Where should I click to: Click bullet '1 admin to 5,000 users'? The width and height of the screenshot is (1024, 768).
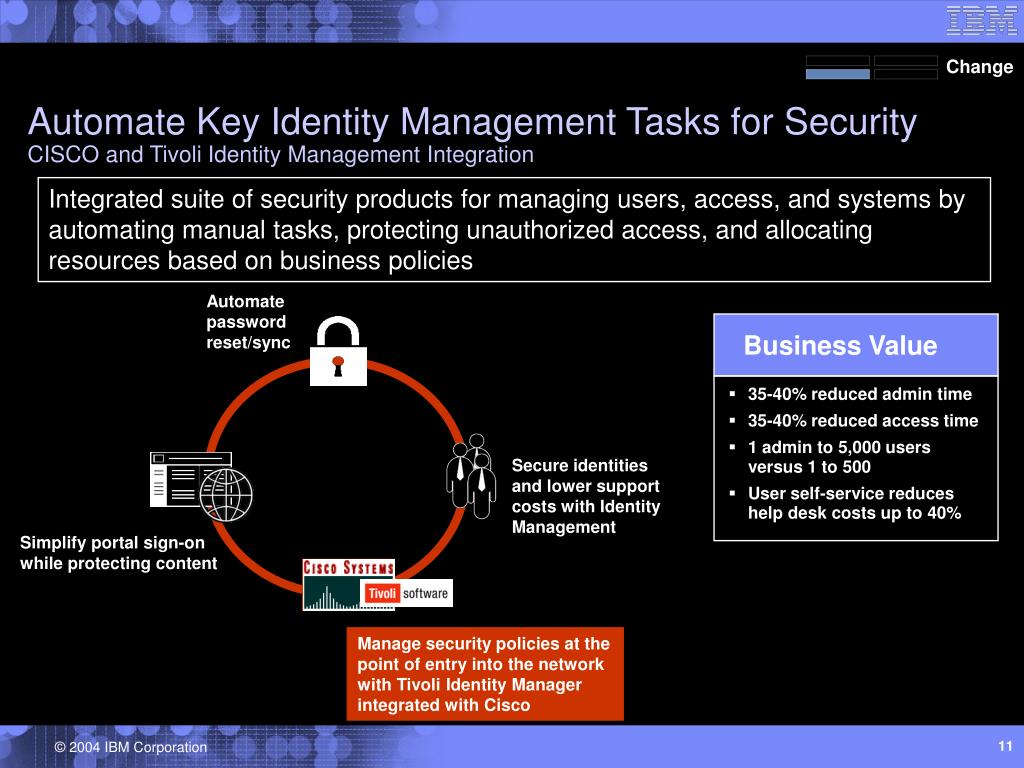pyautogui.click(x=839, y=457)
